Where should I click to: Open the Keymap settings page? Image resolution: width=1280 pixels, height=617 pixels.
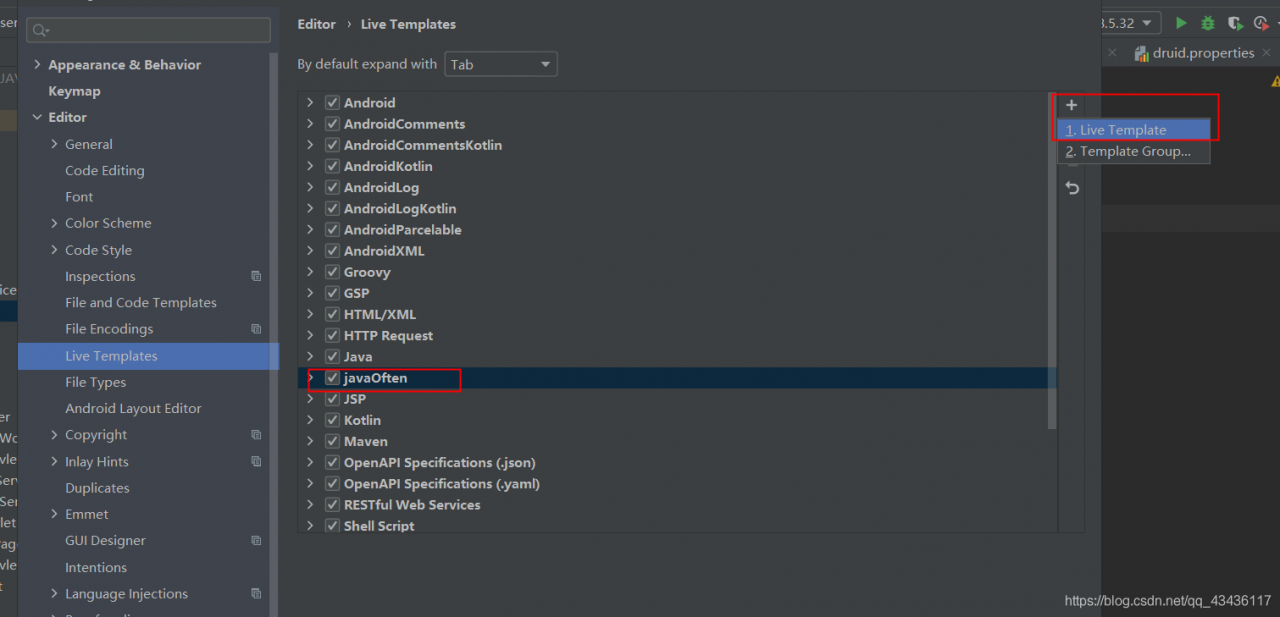(x=74, y=91)
